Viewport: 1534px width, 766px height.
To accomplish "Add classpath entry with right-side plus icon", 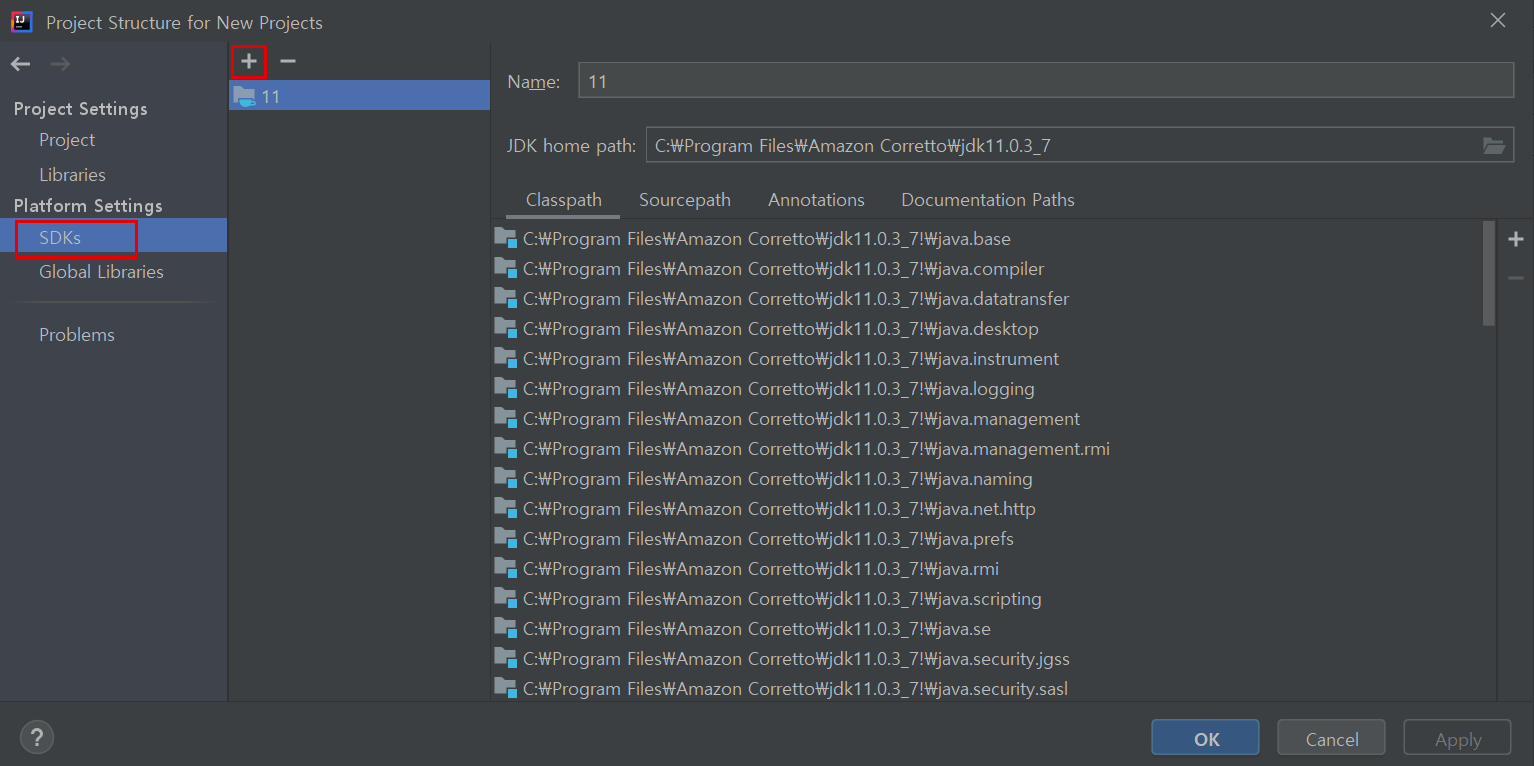I will [1516, 239].
